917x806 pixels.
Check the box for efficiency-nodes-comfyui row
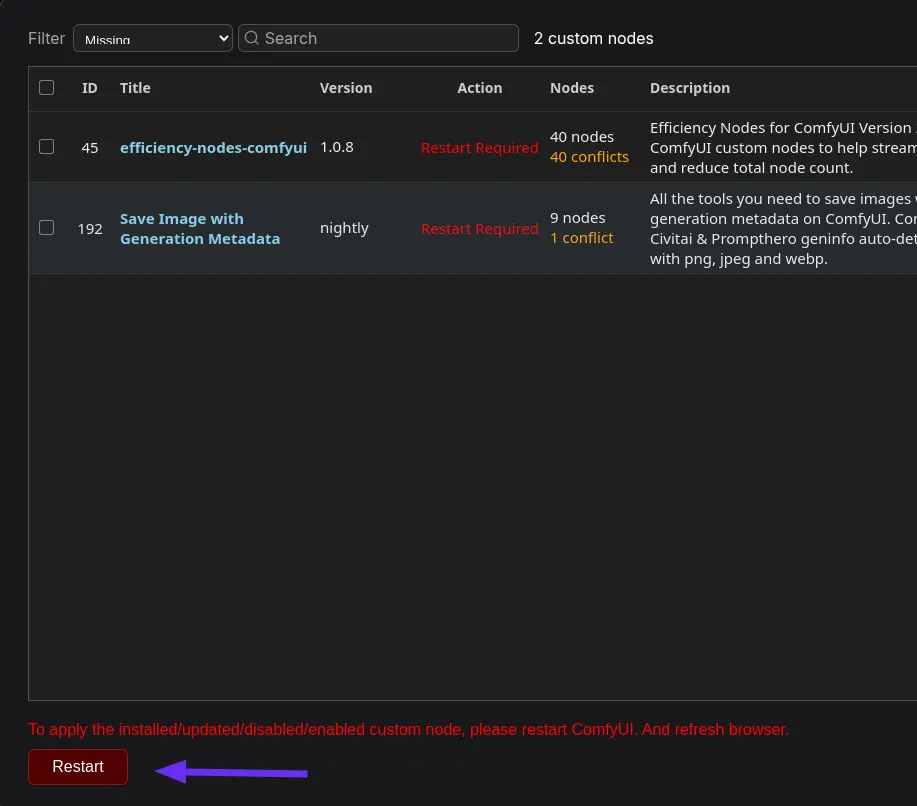[47, 147]
